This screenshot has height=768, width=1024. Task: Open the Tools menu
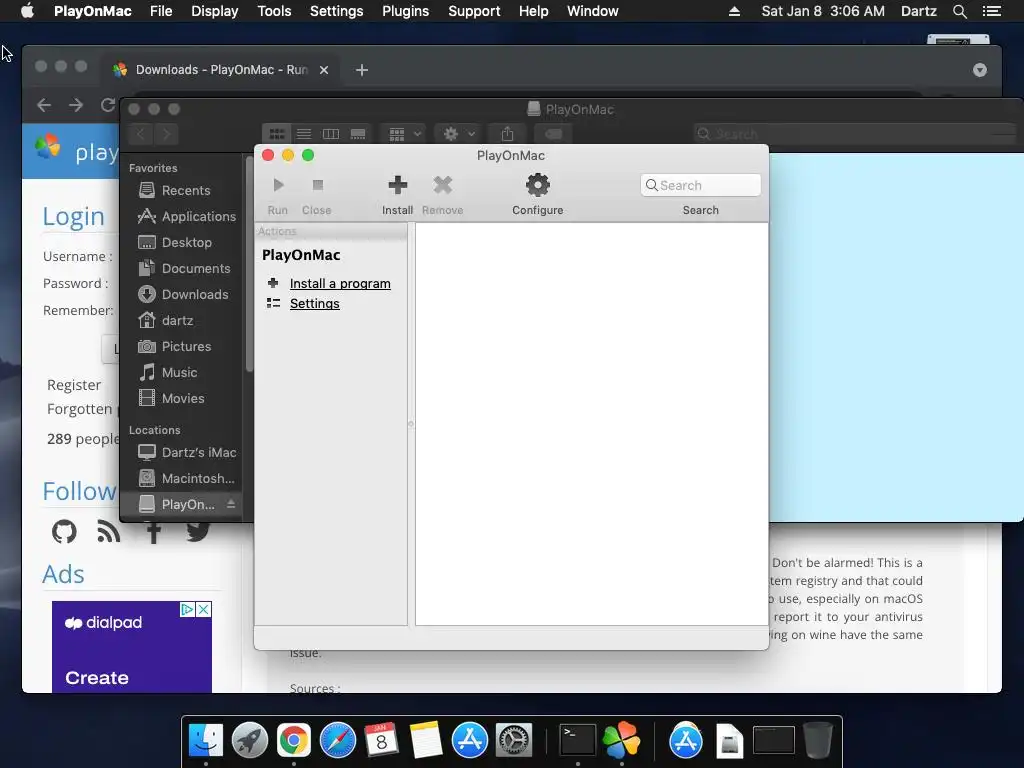click(x=274, y=11)
